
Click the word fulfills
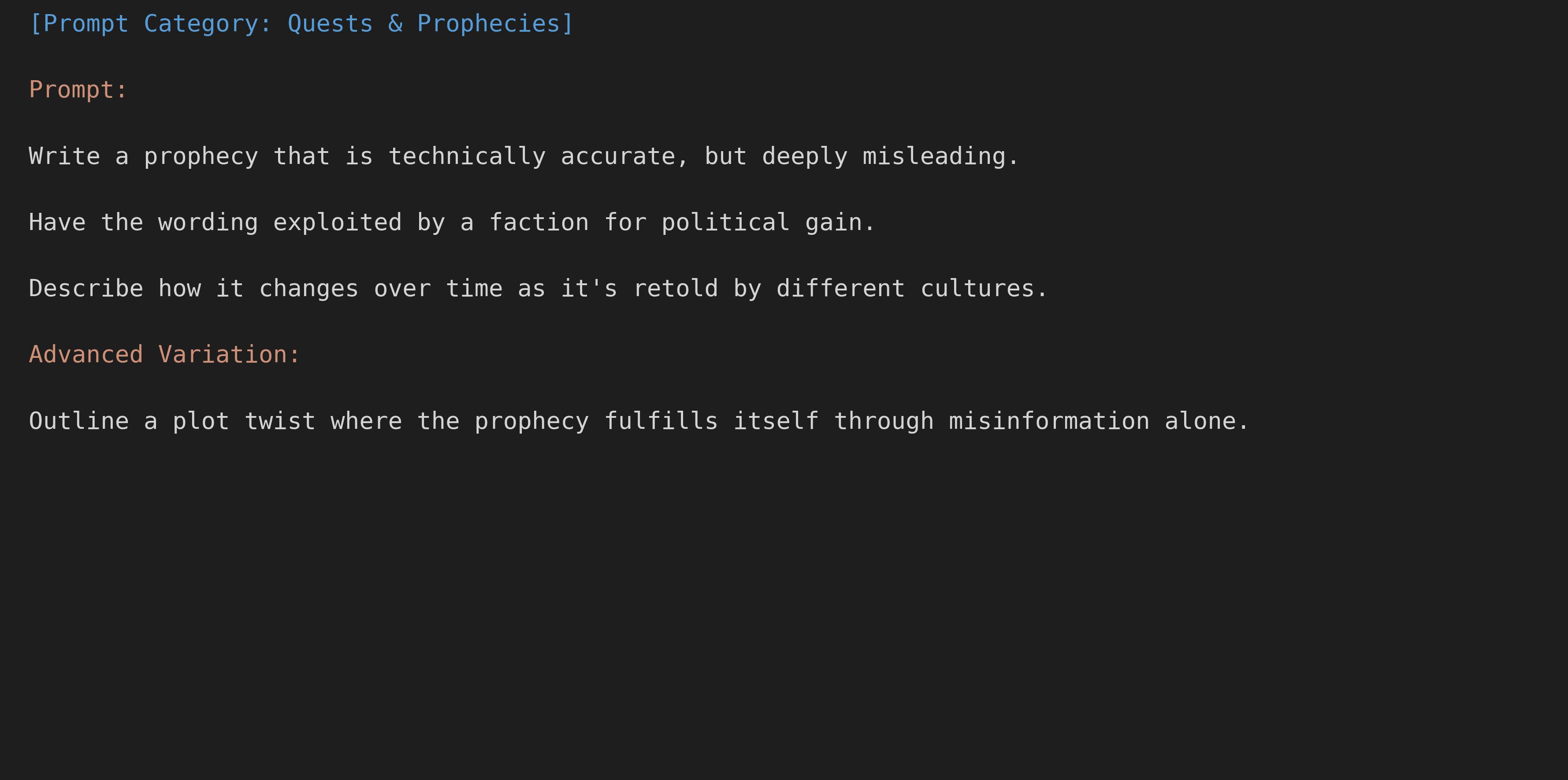(661, 421)
